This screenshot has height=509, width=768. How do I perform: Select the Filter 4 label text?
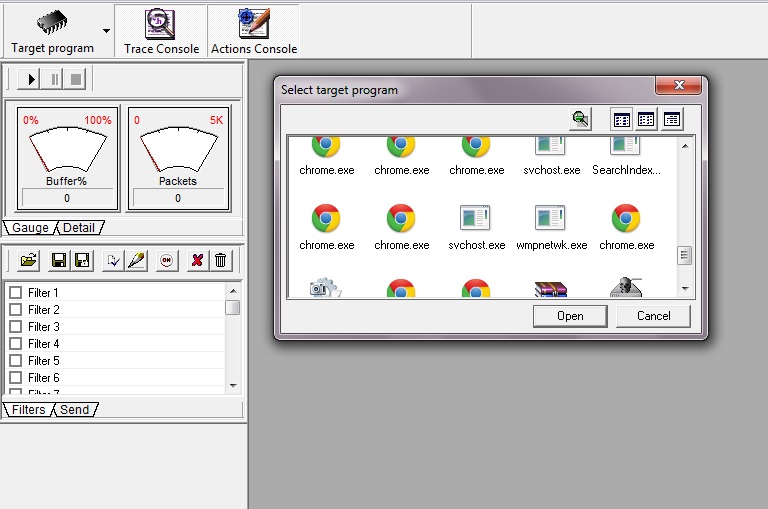(44, 344)
